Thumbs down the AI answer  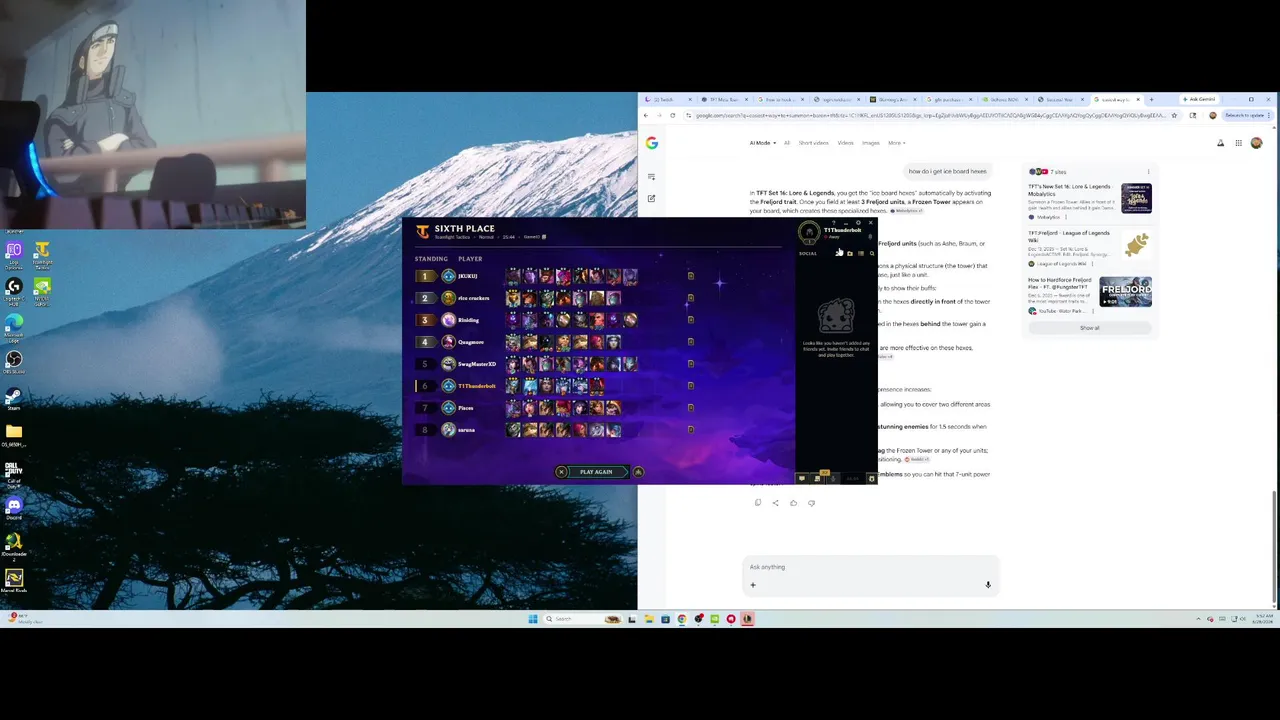(x=811, y=503)
